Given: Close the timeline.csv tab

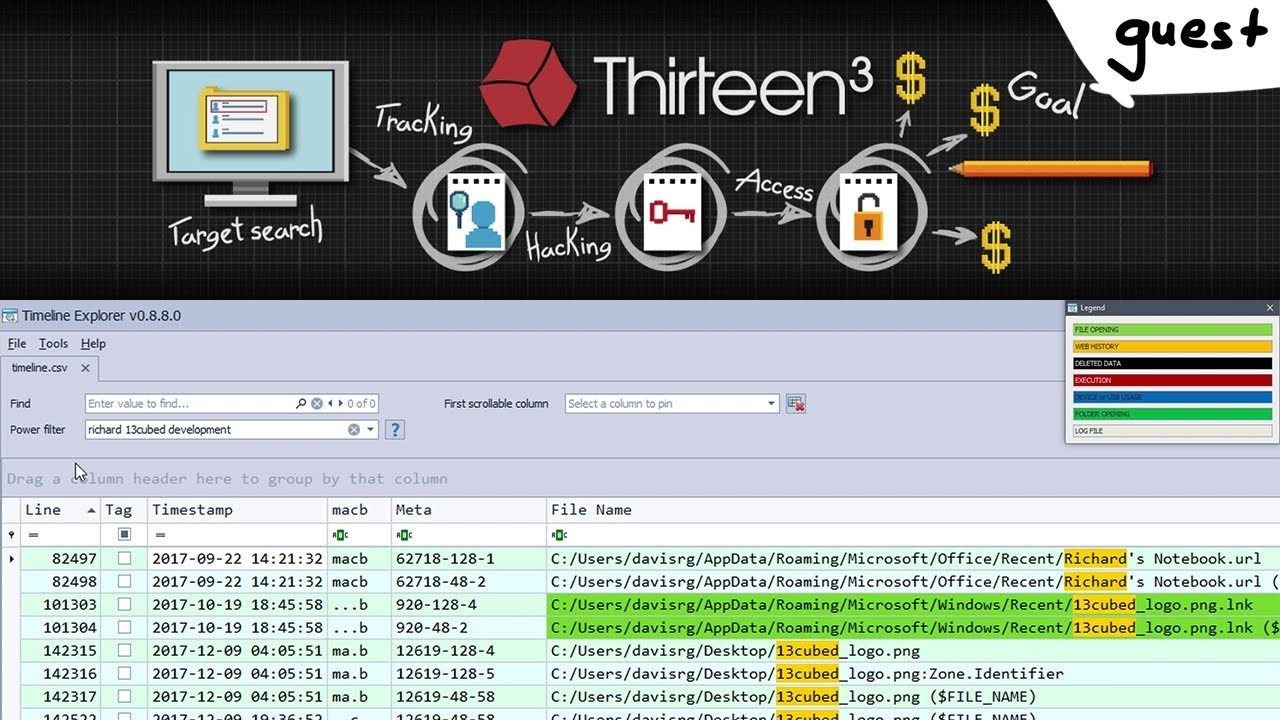Looking at the screenshot, I should 85,368.
